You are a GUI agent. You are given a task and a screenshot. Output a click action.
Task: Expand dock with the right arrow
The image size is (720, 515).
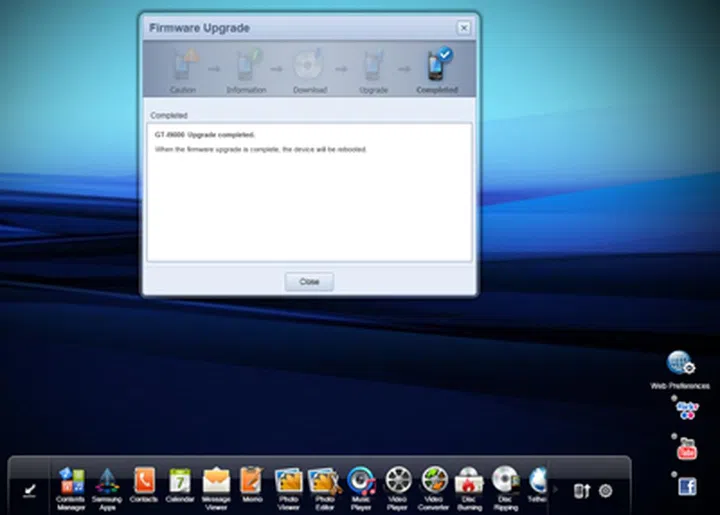point(556,489)
